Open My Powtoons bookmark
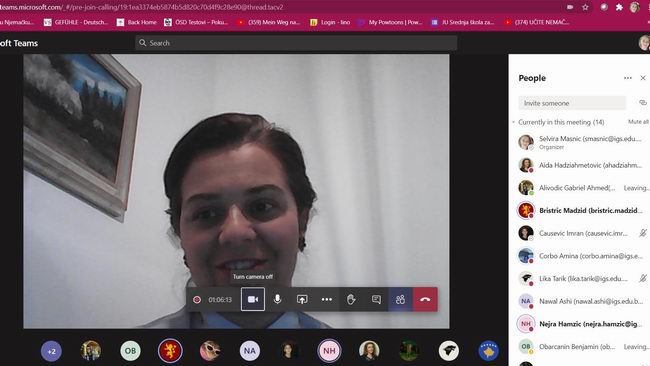 point(390,22)
